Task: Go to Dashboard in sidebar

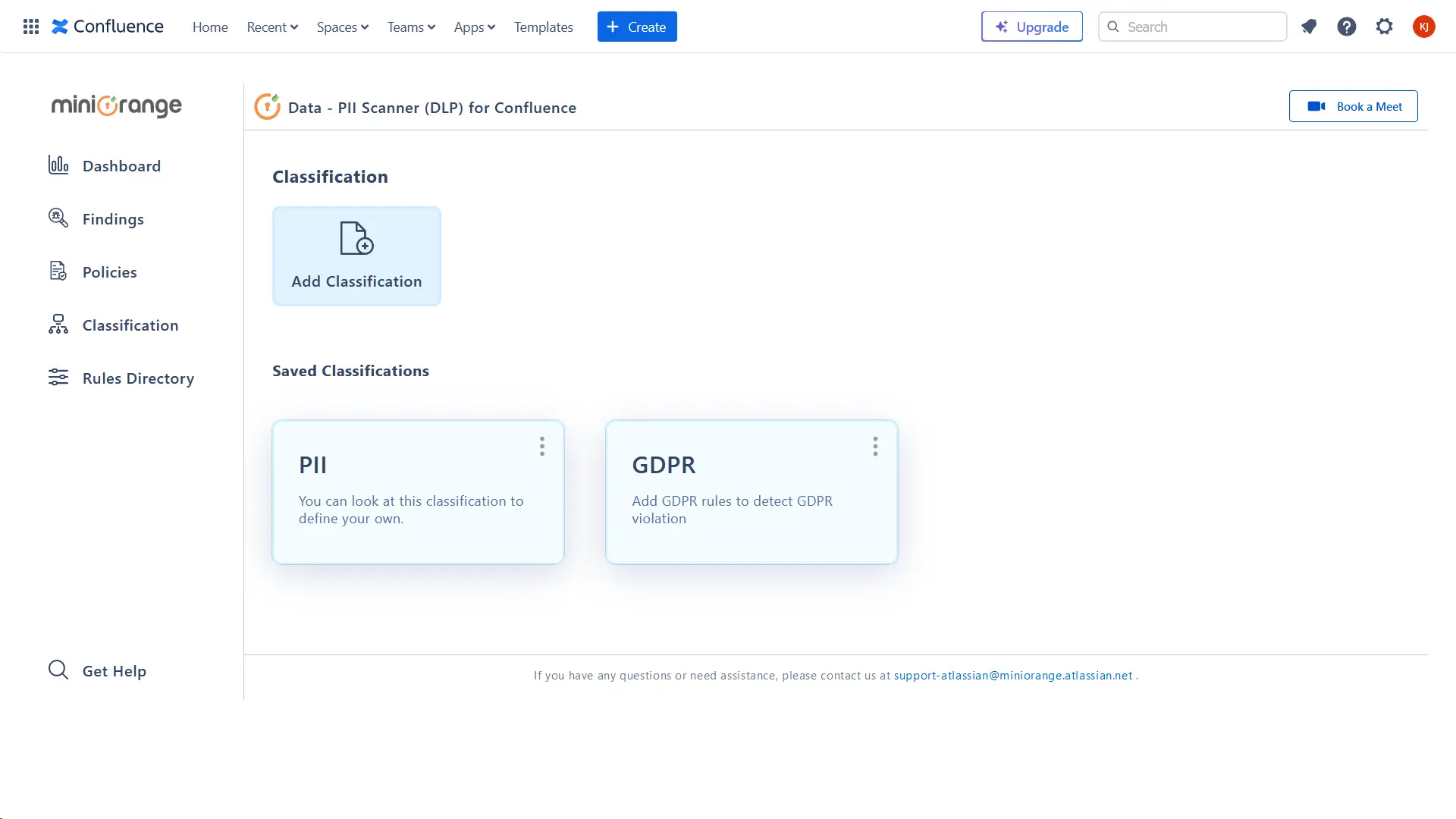Action: click(121, 165)
